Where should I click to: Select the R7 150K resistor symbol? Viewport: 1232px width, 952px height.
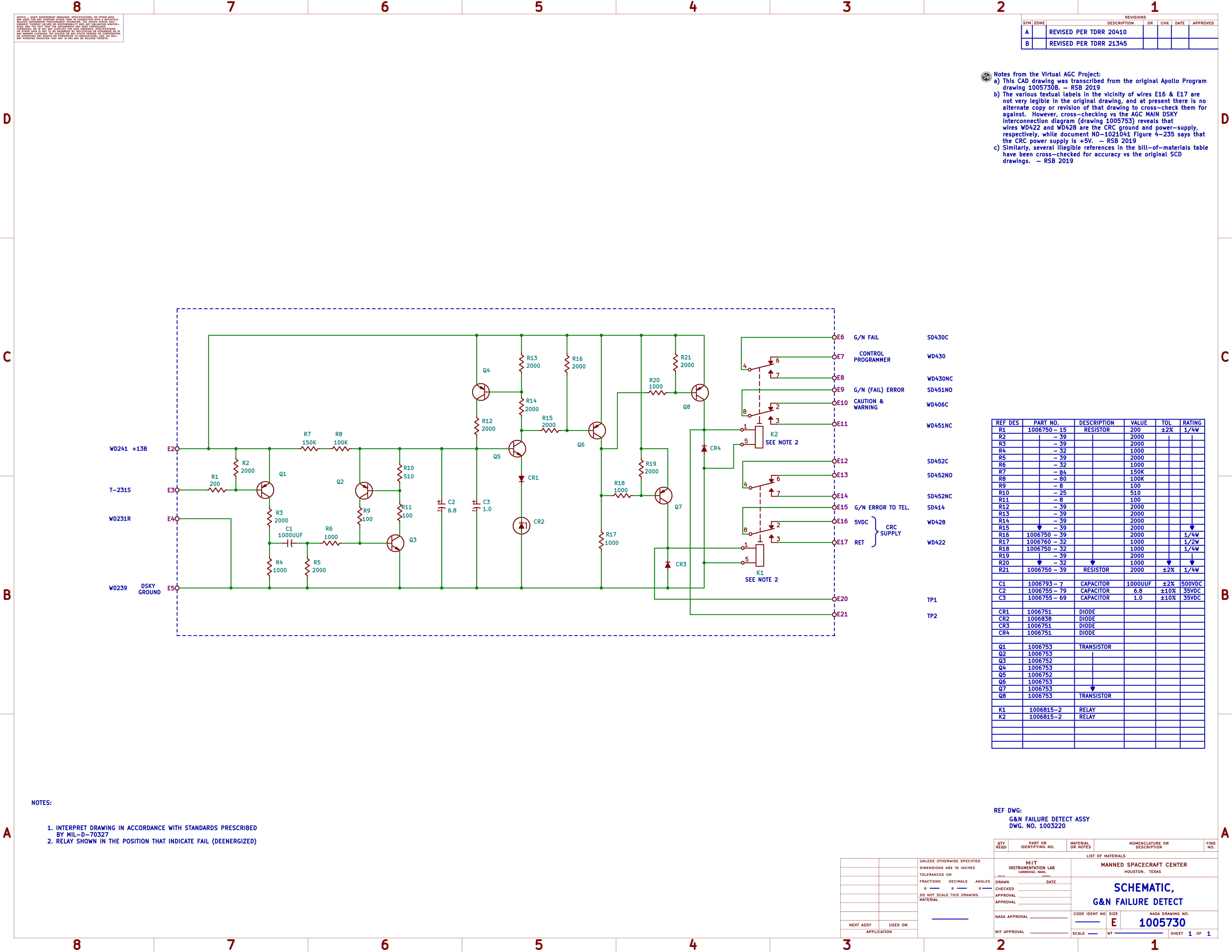tap(309, 449)
